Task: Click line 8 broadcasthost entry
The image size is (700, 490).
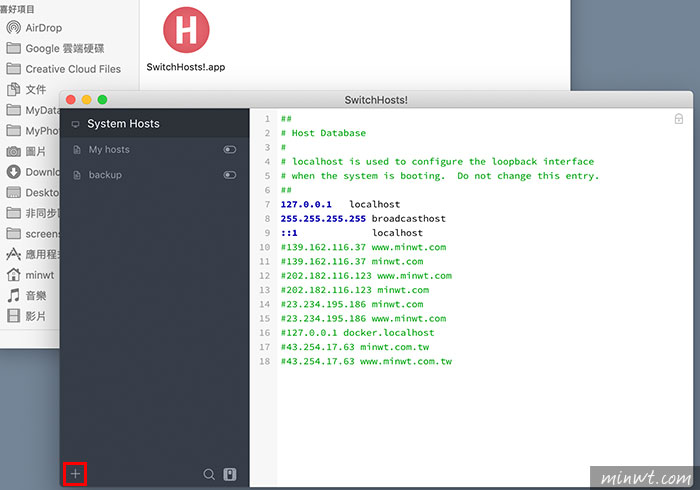Action: (x=363, y=219)
